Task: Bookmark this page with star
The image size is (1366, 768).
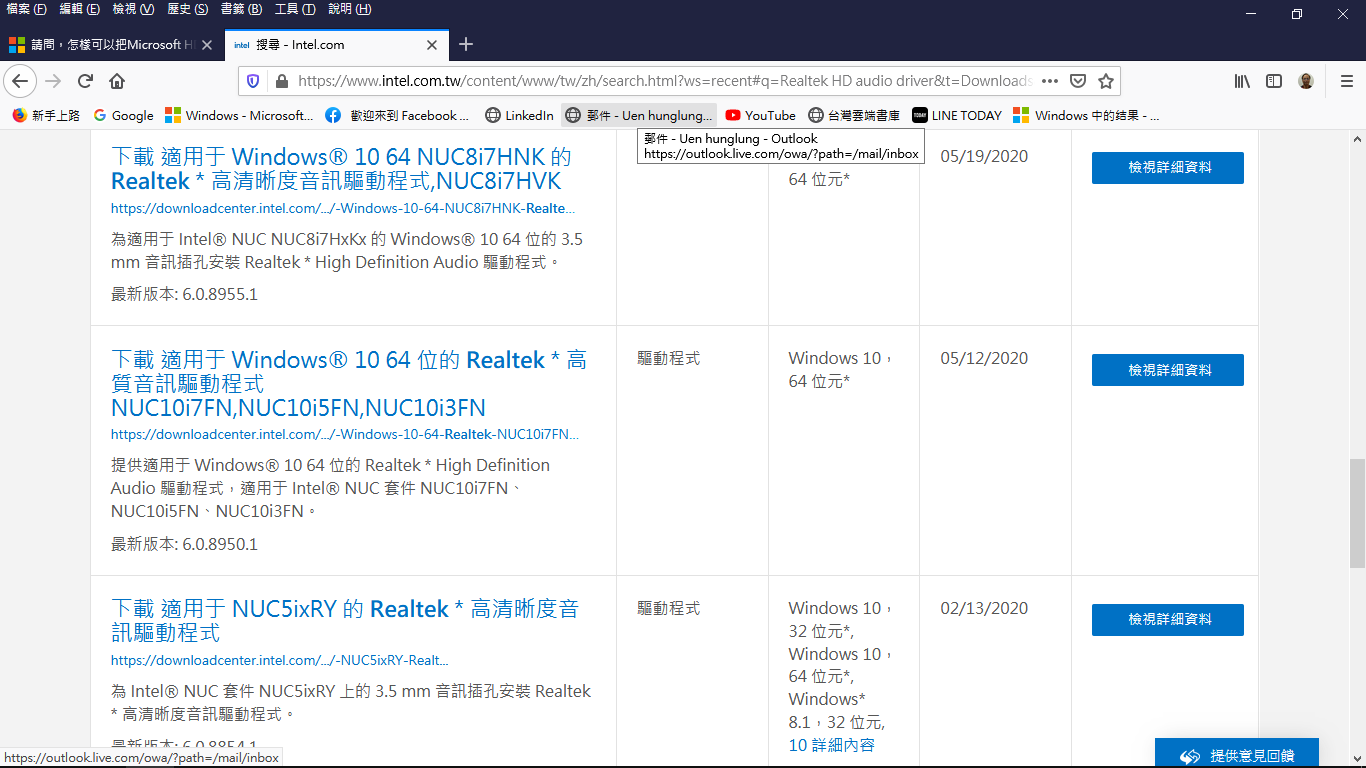Action: click(1106, 81)
